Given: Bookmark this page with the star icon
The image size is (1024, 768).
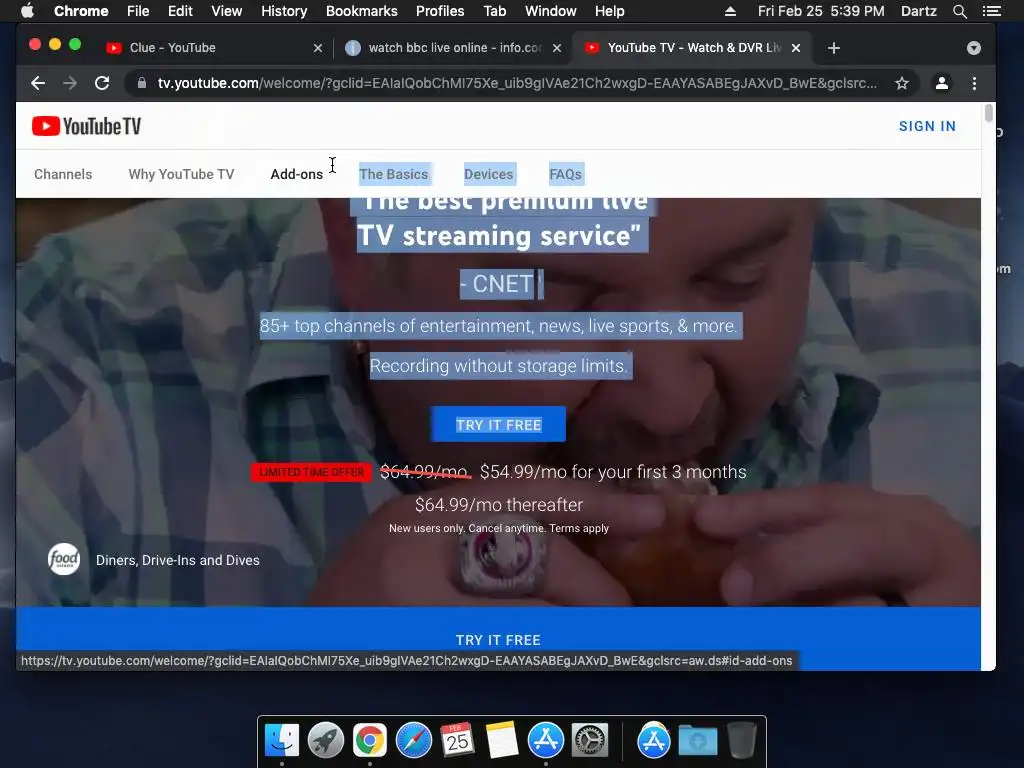Looking at the screenshot, I should tap(902, 83).
